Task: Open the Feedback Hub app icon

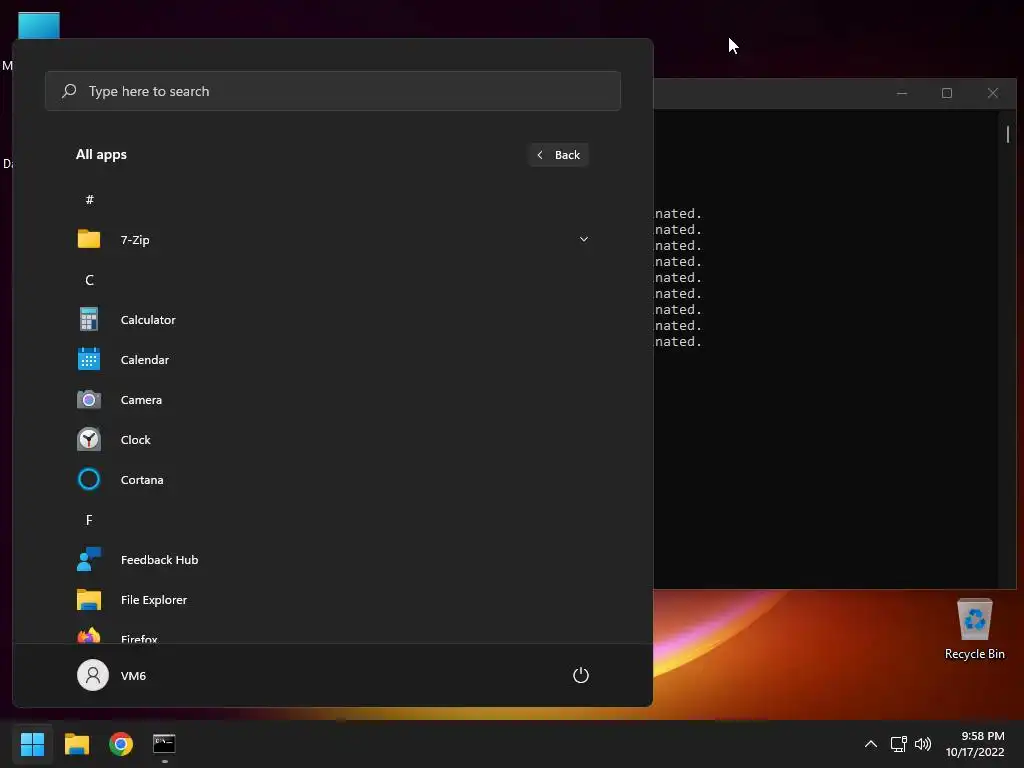Action: (89, 559)
